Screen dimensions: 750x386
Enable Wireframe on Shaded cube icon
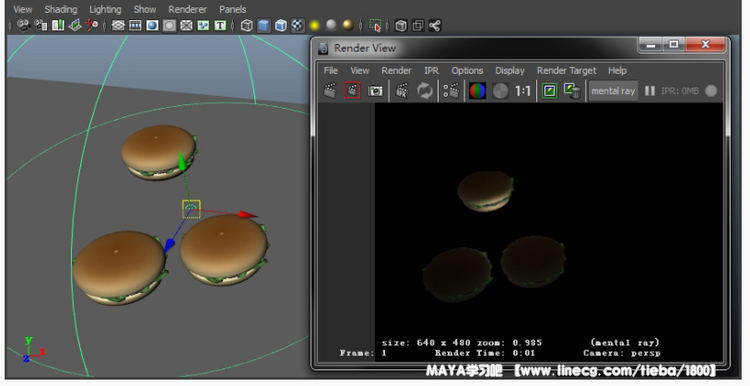pyautogui.click(x=281, y=25)
